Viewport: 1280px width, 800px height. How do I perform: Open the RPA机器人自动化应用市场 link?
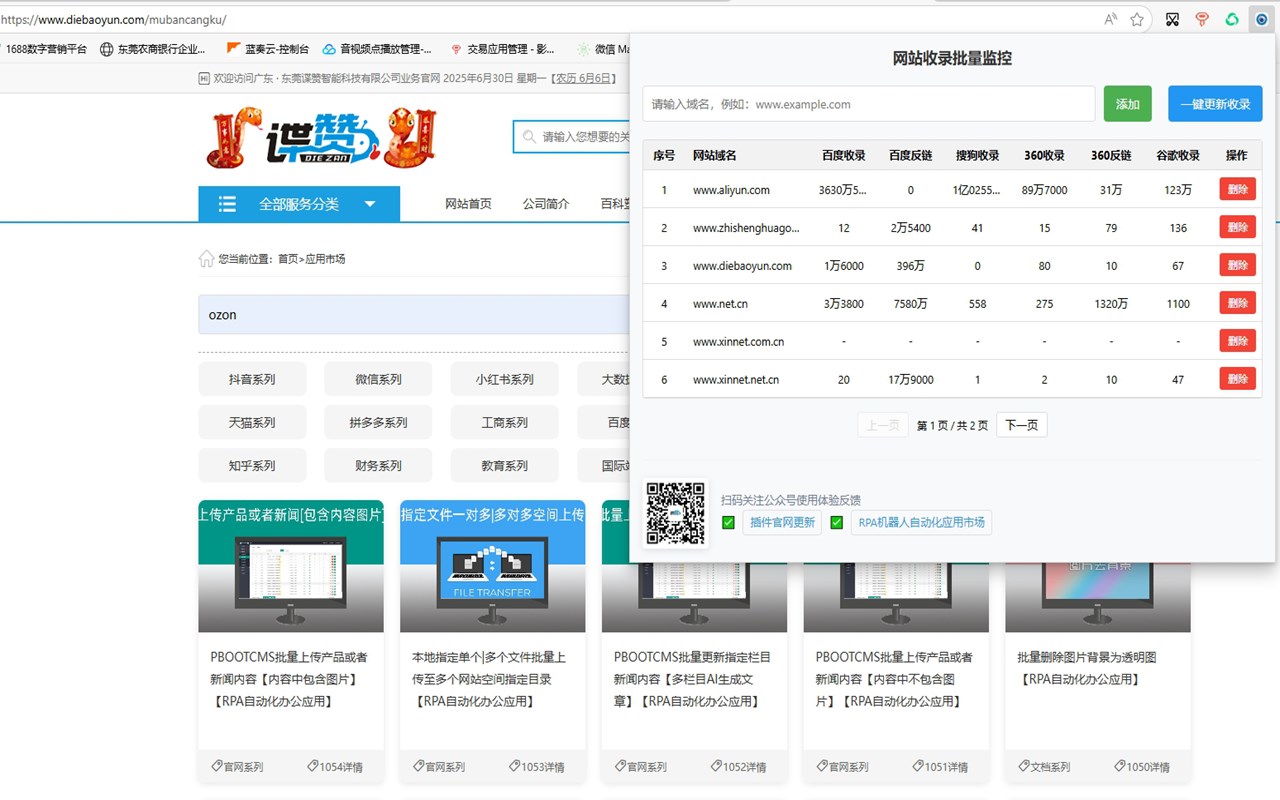tap(921, 522)
